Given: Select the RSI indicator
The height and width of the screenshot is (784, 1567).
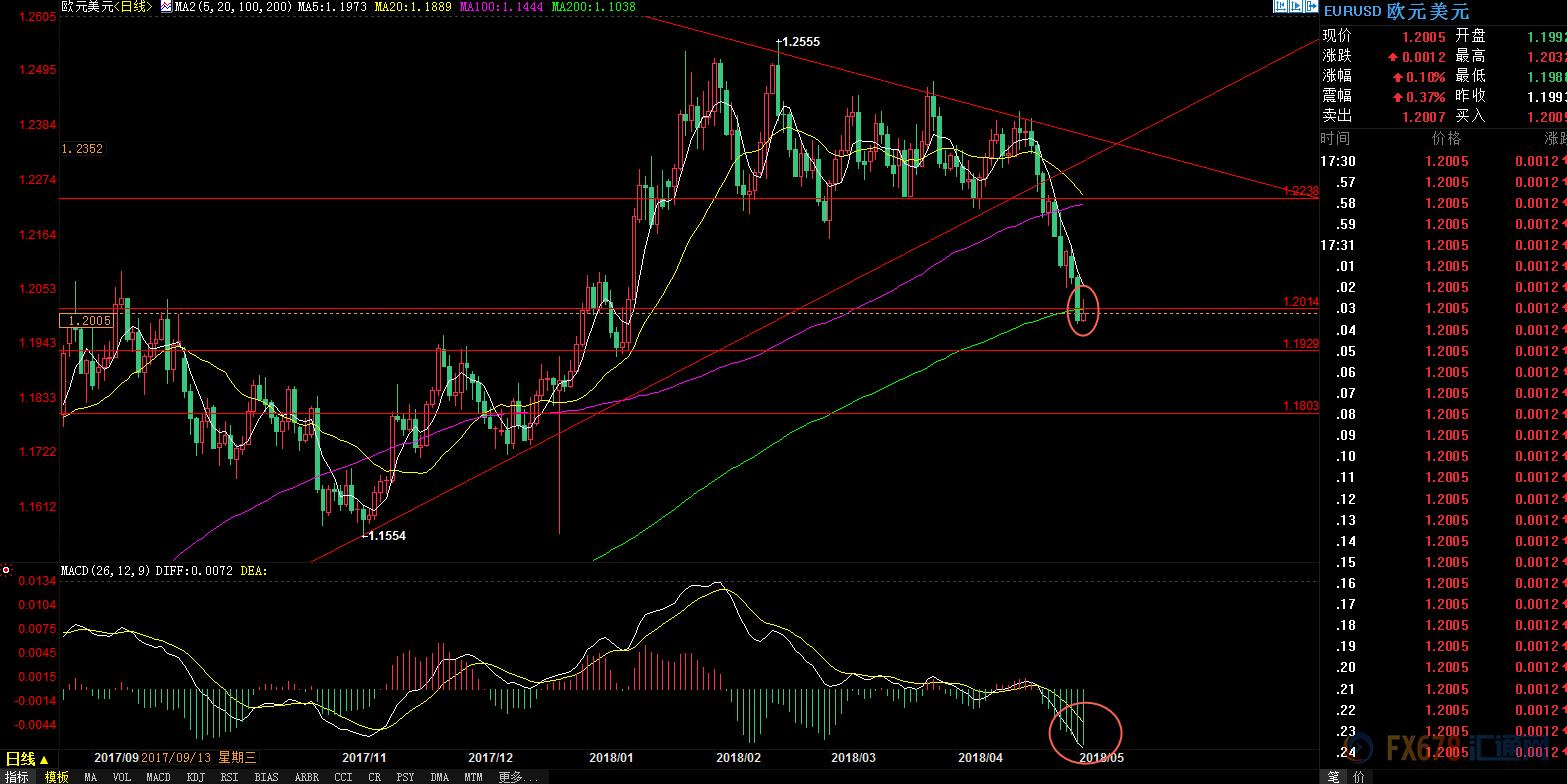Looking at the screenshot, I should point(230,777).
